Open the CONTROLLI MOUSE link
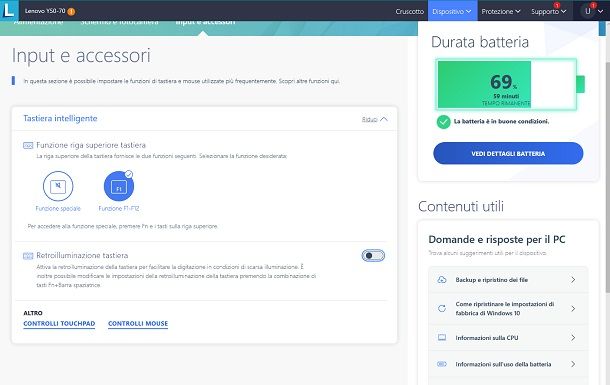Viewport: 610px width, 385px height. click(138, 324)
